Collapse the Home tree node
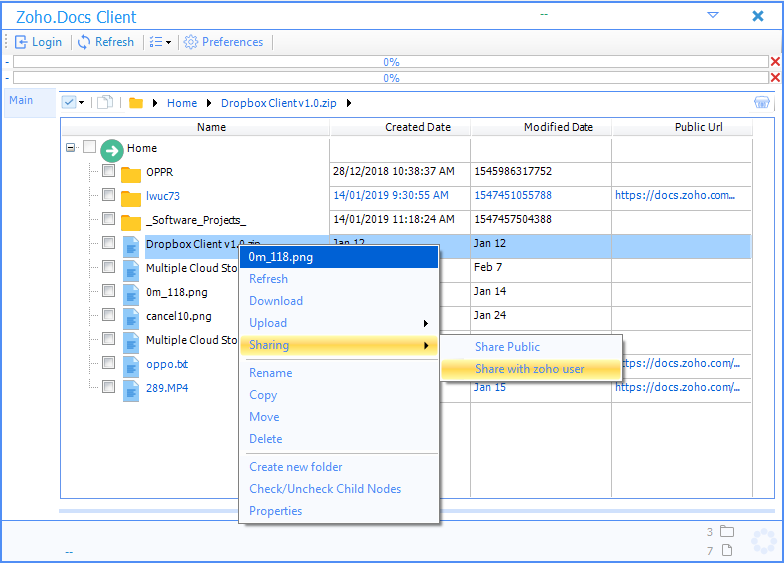The height and width of the screenshot is (563, 784). (70, 148)
